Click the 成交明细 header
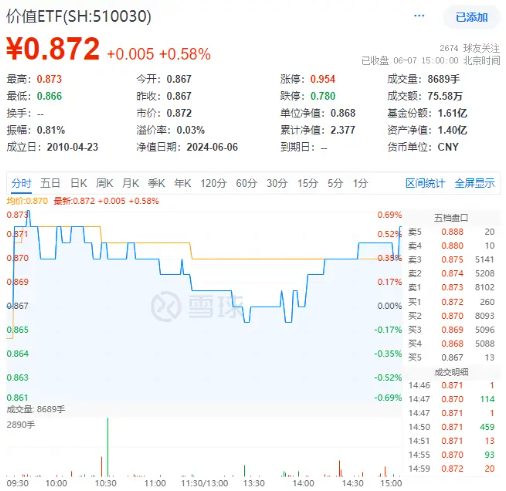This screenshot has width=506, height=491. click(451, 372)
